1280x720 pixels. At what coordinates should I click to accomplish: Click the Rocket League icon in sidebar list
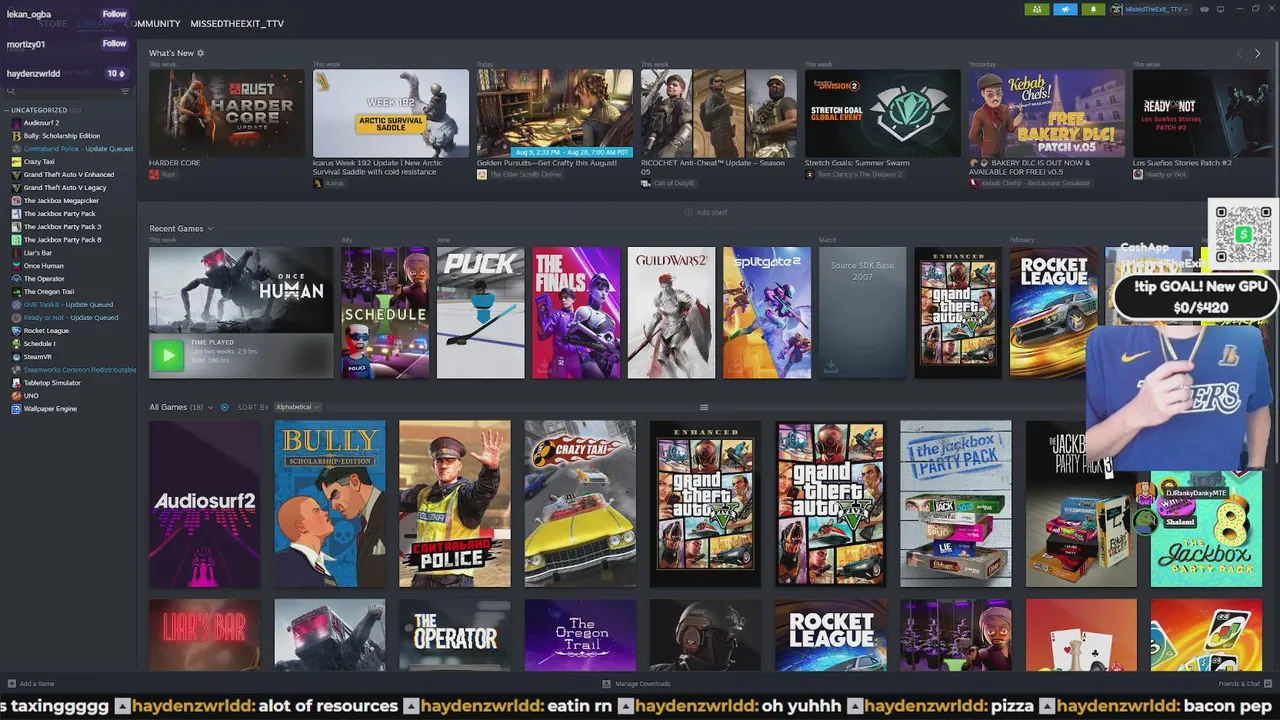click(x=16, y=331)
